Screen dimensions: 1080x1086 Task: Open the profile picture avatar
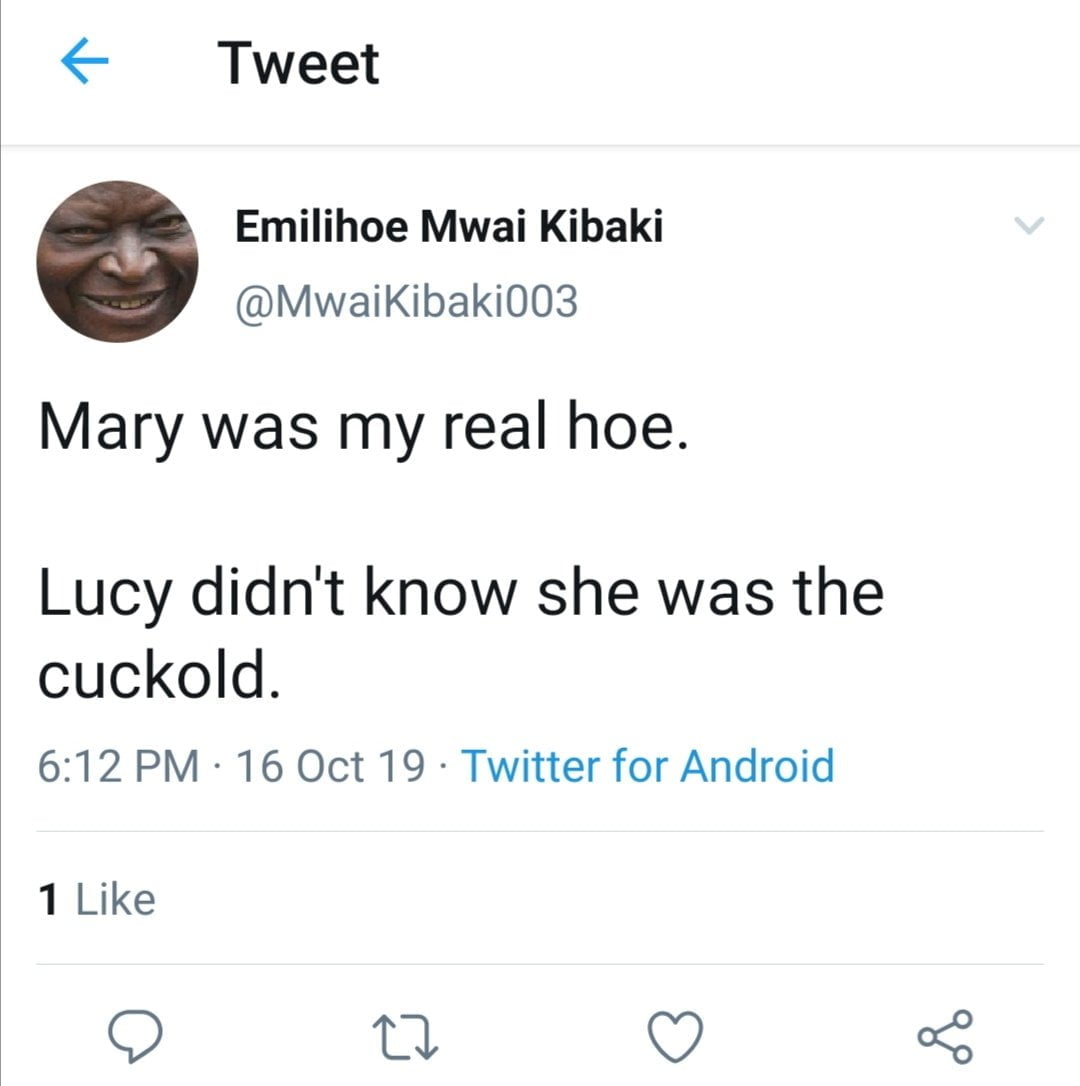click(x=117, y=262)
